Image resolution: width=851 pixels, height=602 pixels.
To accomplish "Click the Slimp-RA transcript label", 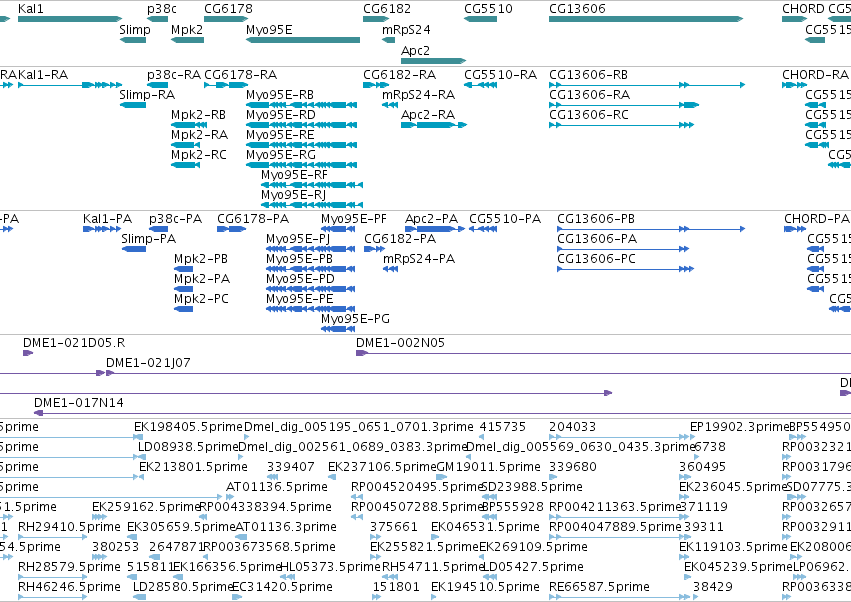I will [147, 94].
